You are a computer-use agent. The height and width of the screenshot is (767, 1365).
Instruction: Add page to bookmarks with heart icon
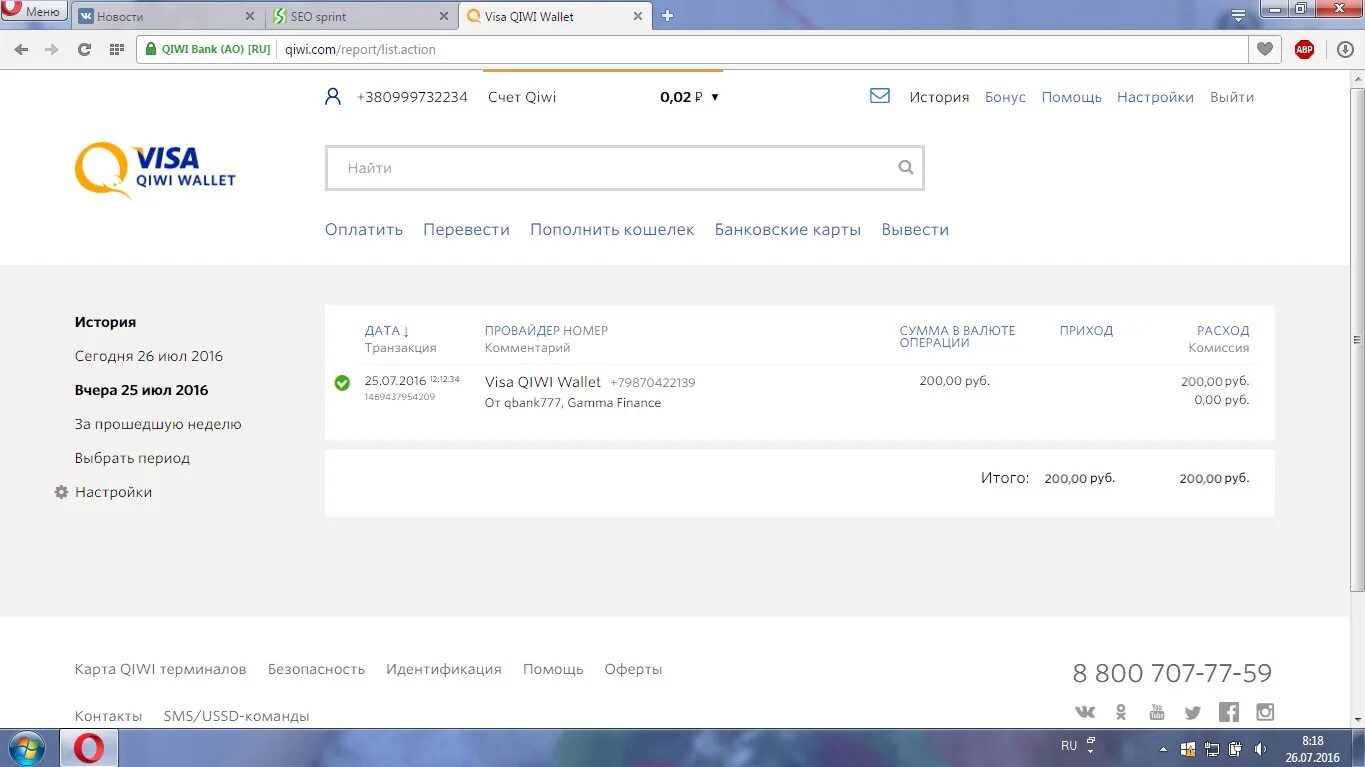(1265, 49)
